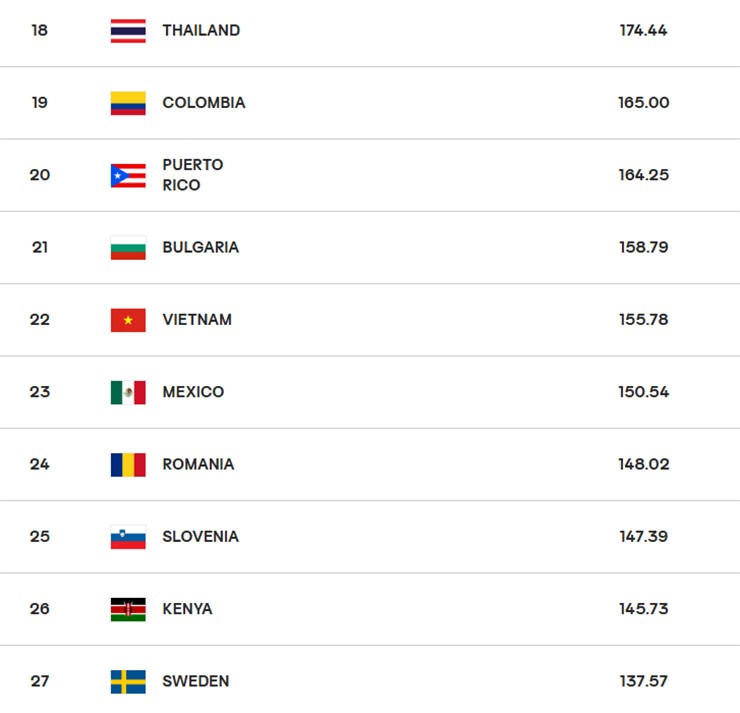The height and width of the screenshot is (713, 740).
Task: Select the VIETNAM team name
Action: click(197, 320)
